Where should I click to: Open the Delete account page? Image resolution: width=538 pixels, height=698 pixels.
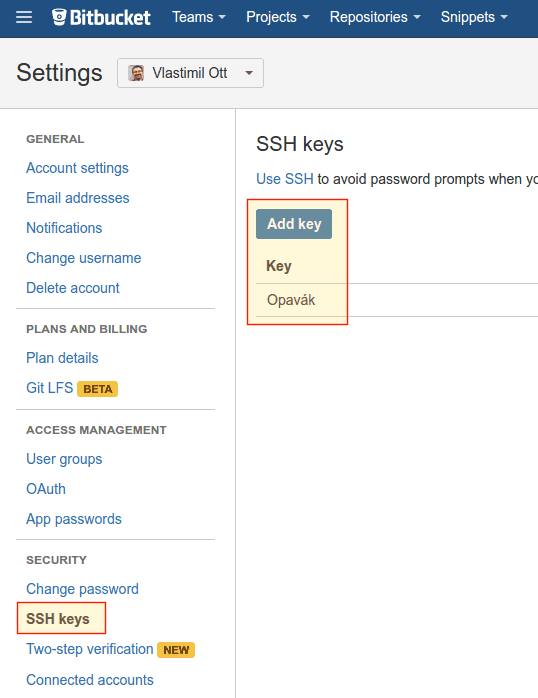click(73, 288)
